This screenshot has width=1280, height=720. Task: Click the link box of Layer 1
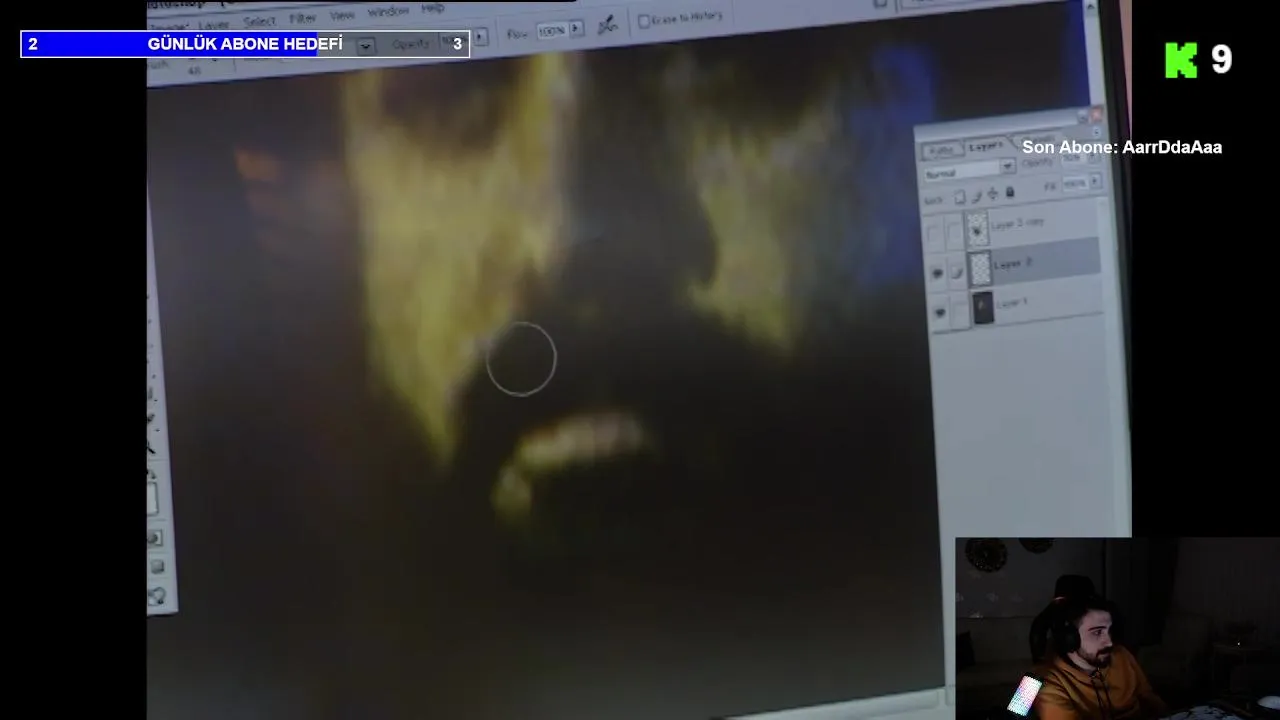coord(961,311)
